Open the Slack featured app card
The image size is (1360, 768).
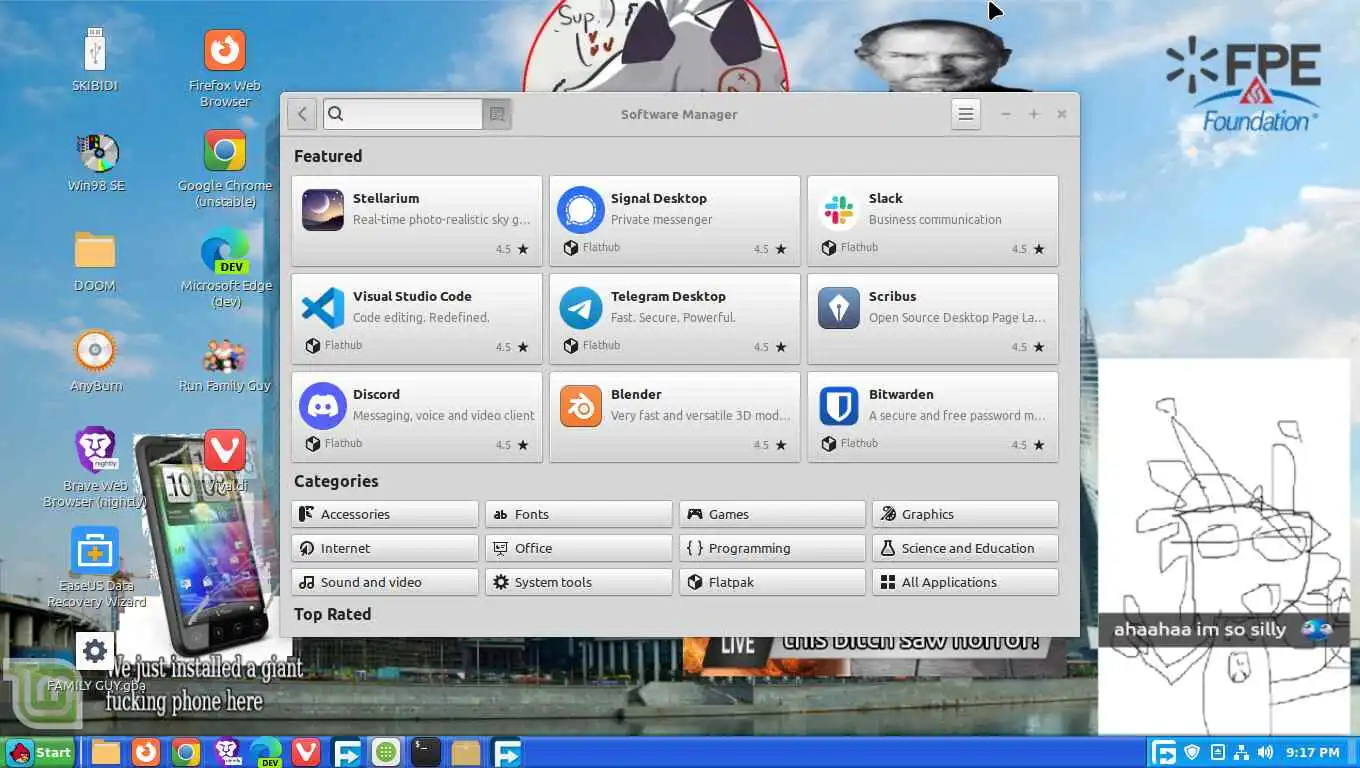pyautogui.click(x=933, y=221)
